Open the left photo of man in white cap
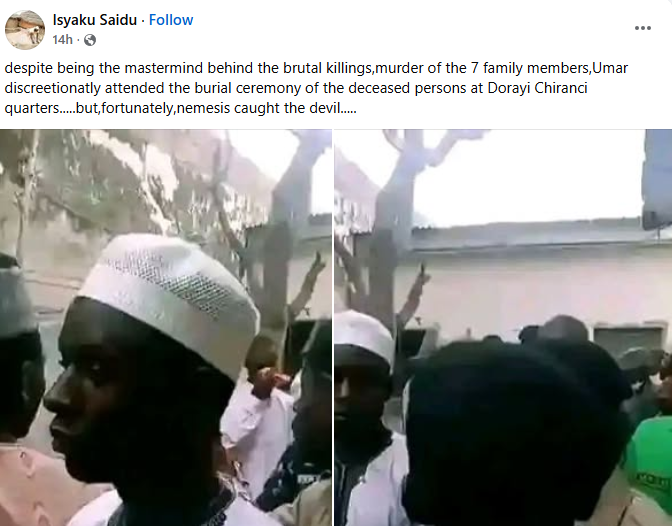The width and height of the screenshot is (672, 526). pyautogui.click(x=166, y=328)
